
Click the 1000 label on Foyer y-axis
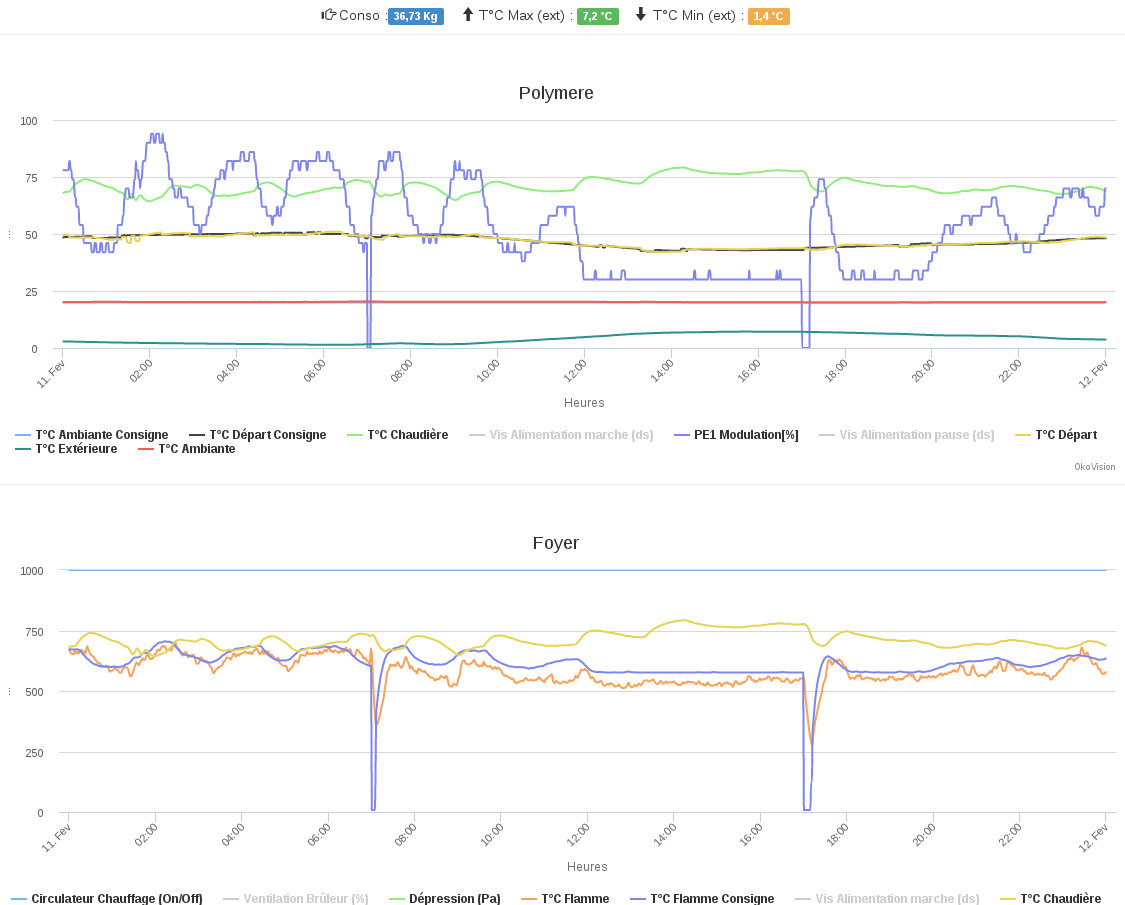click(x=32, y=571)
